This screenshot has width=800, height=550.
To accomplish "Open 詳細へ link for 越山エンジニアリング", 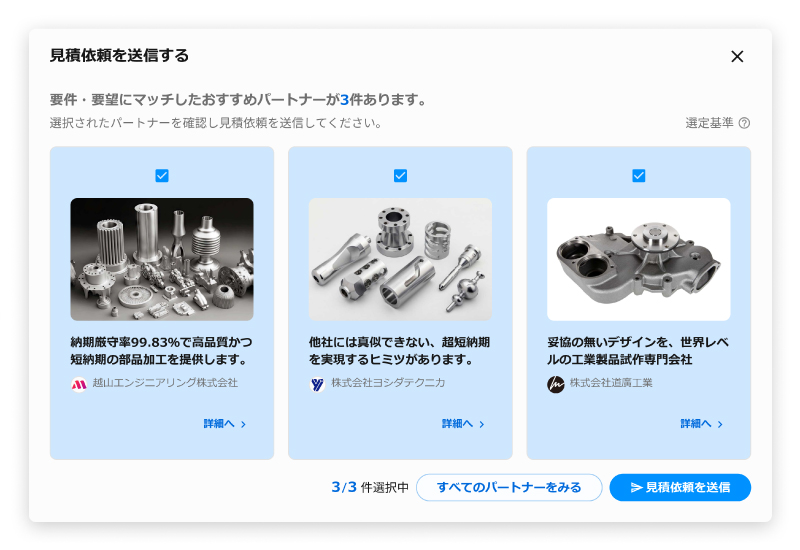I will pos(224,423).
